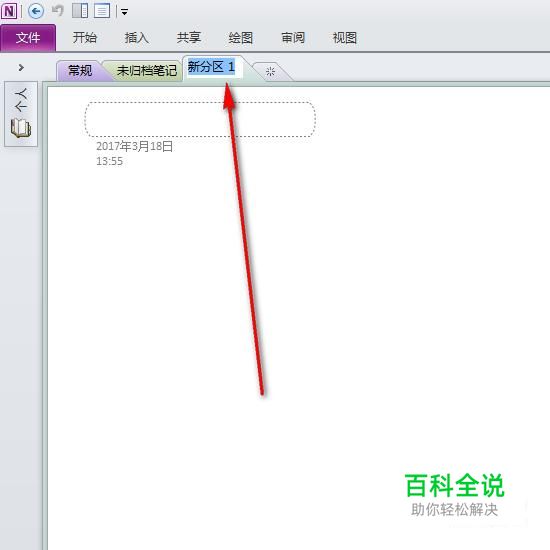Viewport: 550px width, 550px height.
Task: Click the 新分区 1 section name field
Action: 215,67
